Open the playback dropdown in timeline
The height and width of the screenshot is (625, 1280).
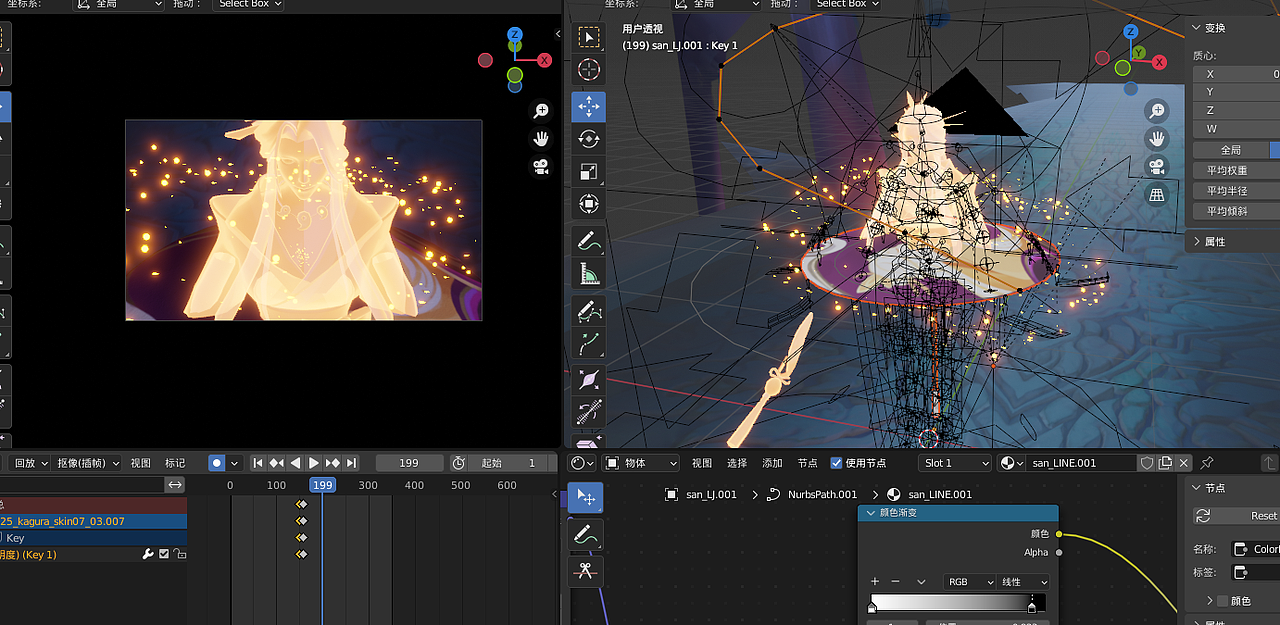tap(29, 463)
